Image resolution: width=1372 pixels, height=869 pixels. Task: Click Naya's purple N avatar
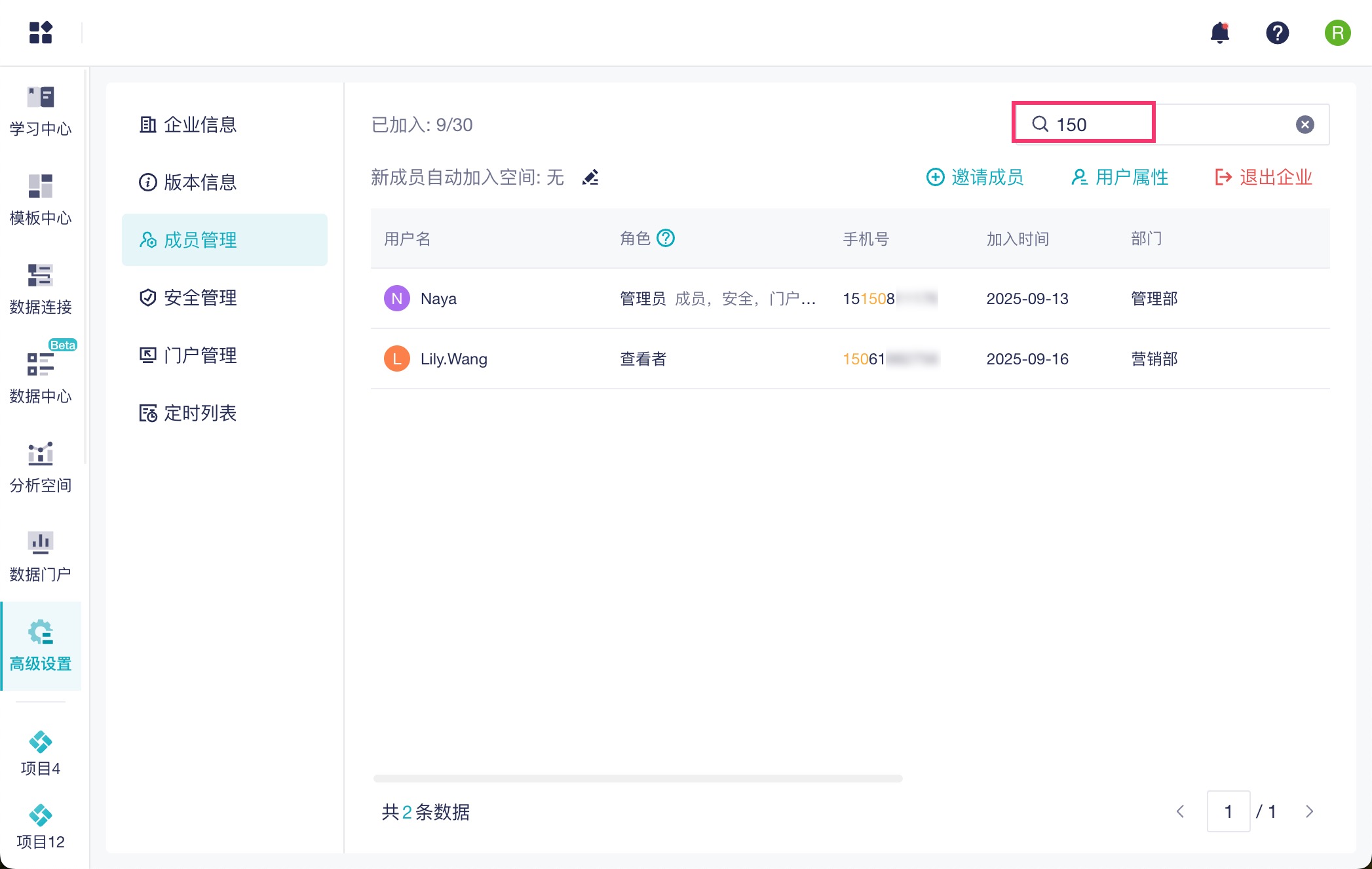pyautogui.click(x=397, y=299)
